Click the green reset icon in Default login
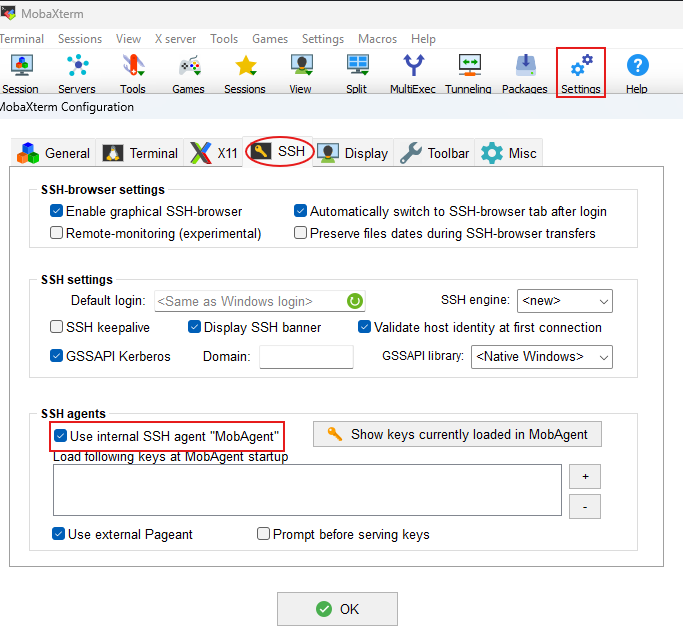This screenshot has width=683, height=631. click(x=355, y=301)
